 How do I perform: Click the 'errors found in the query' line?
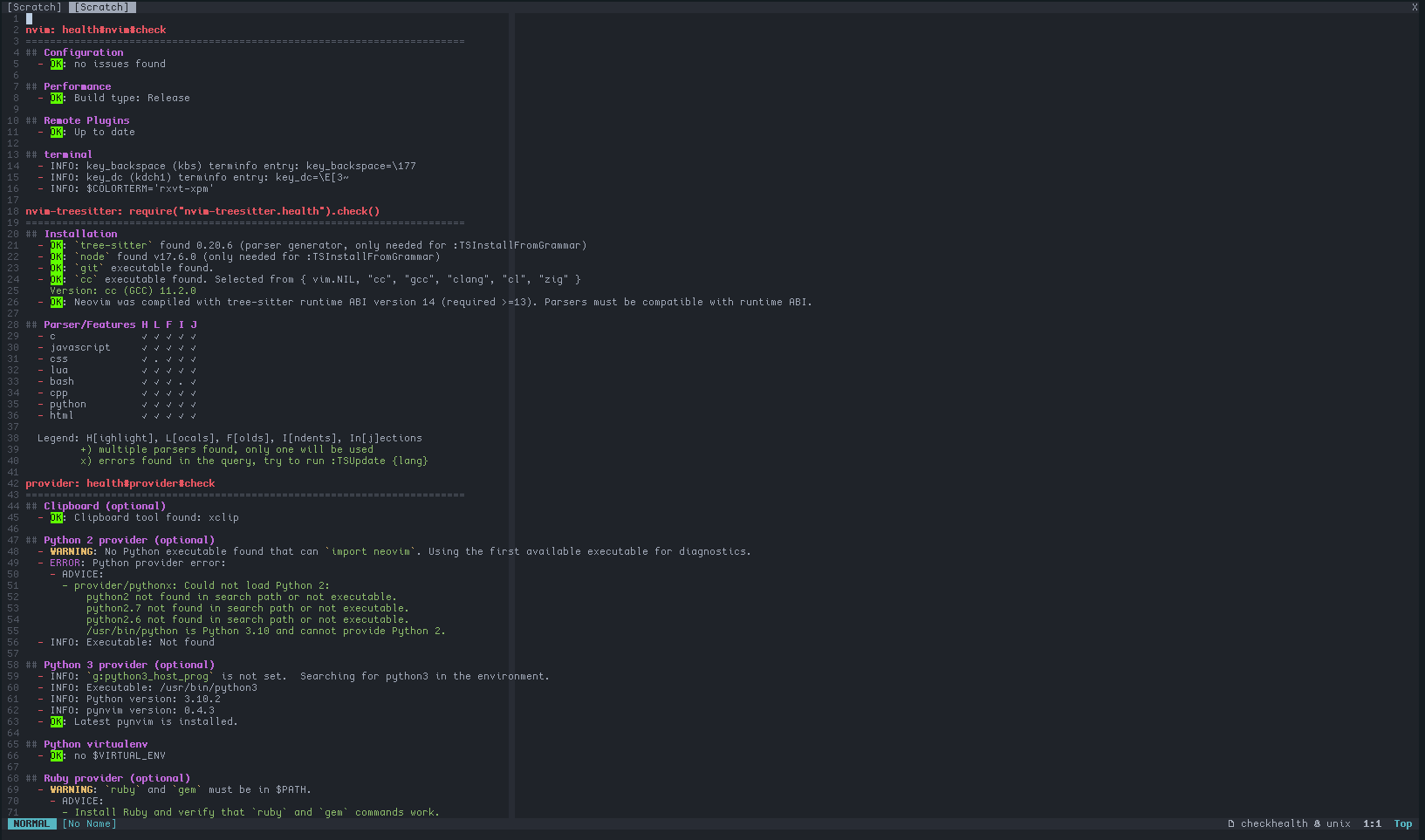click(254, 461)
